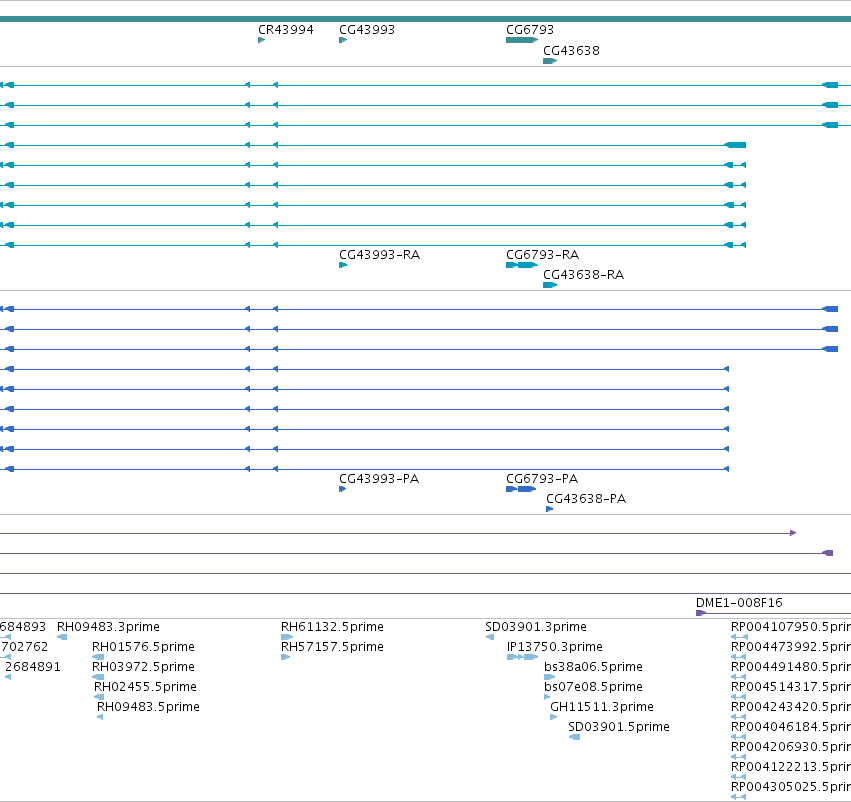Screen dimensions: 851x802
Task: Select the RP004305025.5prime label
Action: click(791, 787)
